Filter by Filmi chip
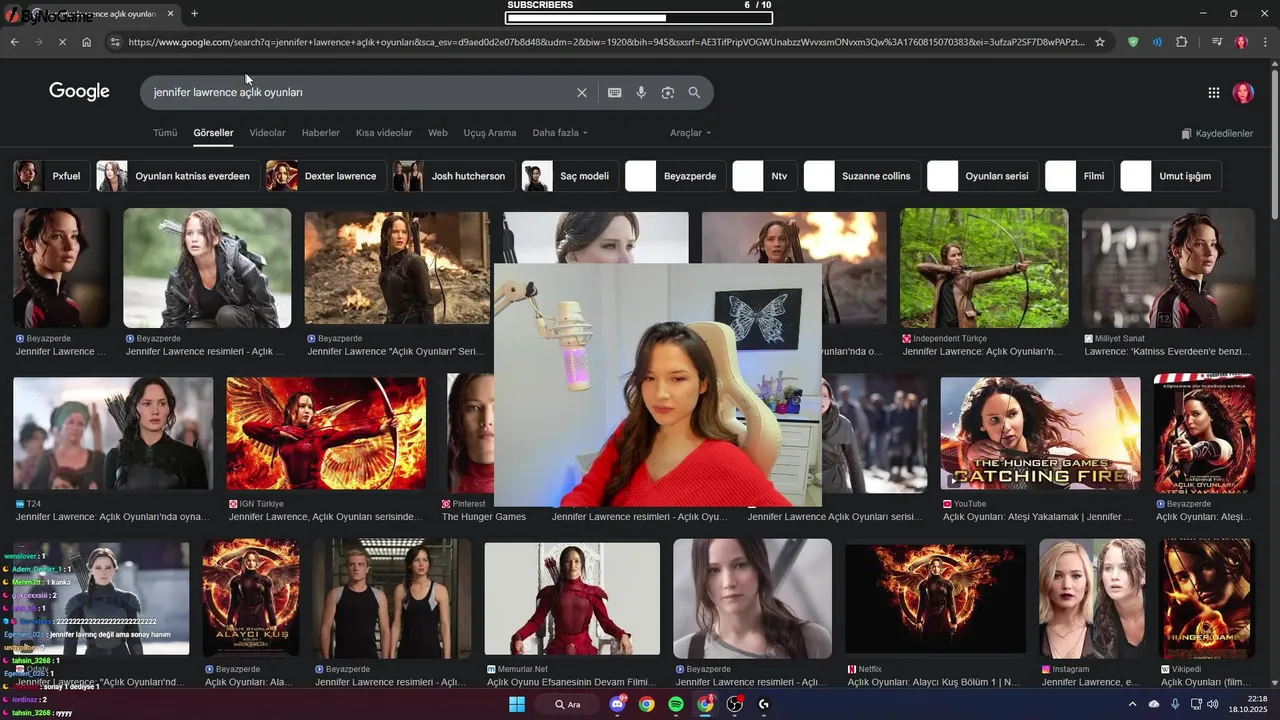 click(x=1080, y=176)
